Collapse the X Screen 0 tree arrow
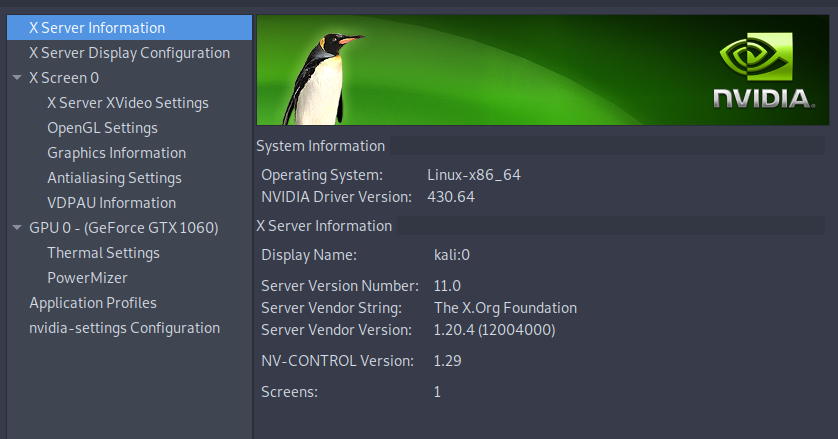Viewport: 838px width, 439px height. coord(17,78)
